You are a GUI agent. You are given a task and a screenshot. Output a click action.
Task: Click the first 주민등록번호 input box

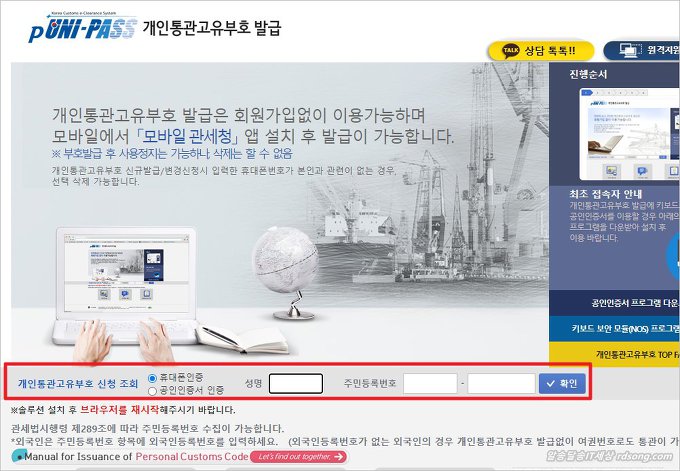(430, 384)
